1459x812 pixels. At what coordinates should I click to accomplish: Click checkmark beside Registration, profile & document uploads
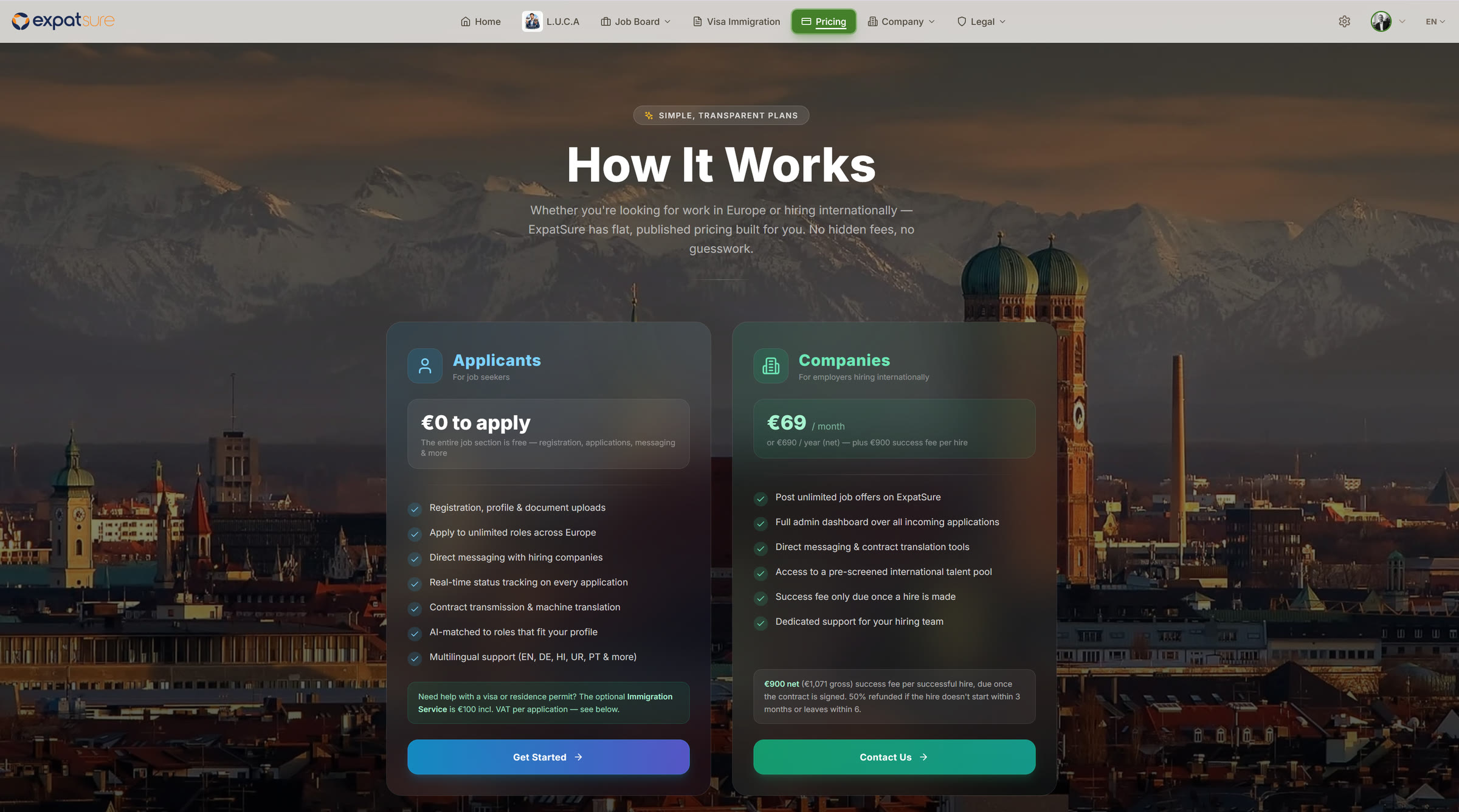tap(415, 509)
